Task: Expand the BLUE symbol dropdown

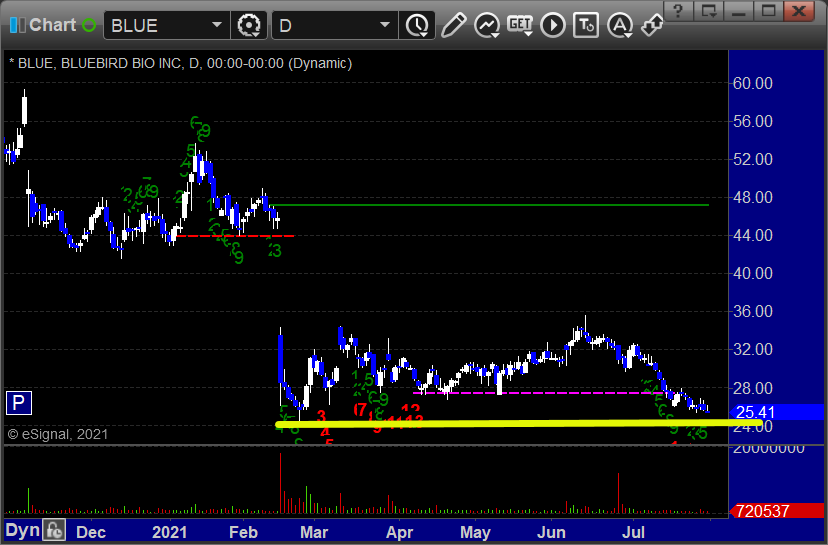Action: 217,25
